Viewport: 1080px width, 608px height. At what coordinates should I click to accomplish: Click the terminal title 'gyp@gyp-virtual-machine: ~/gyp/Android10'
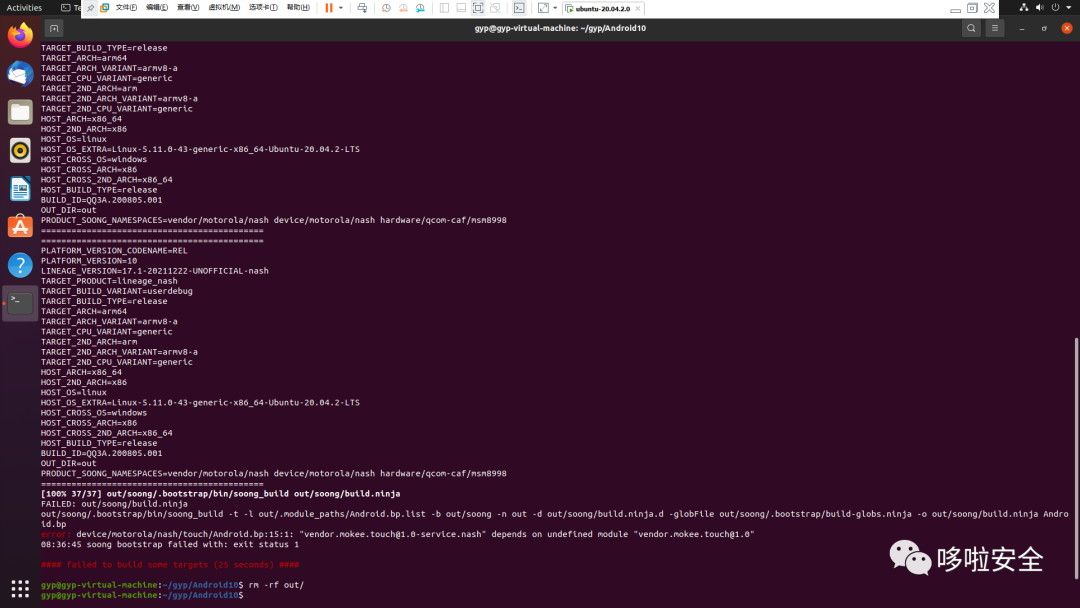pyautogui.click(x=560, y=28)
